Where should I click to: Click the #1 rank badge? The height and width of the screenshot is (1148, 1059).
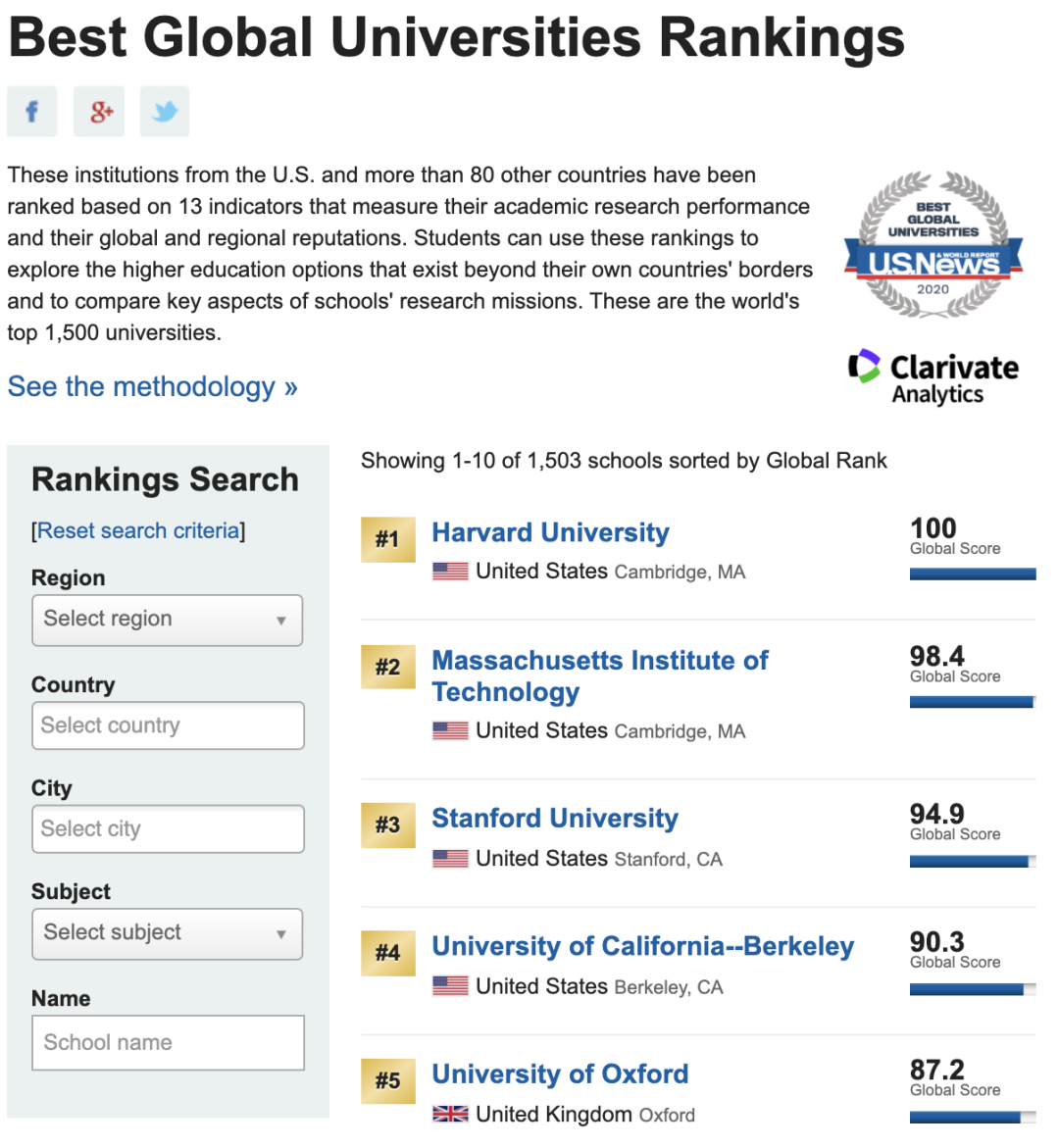tap(387, 539)
